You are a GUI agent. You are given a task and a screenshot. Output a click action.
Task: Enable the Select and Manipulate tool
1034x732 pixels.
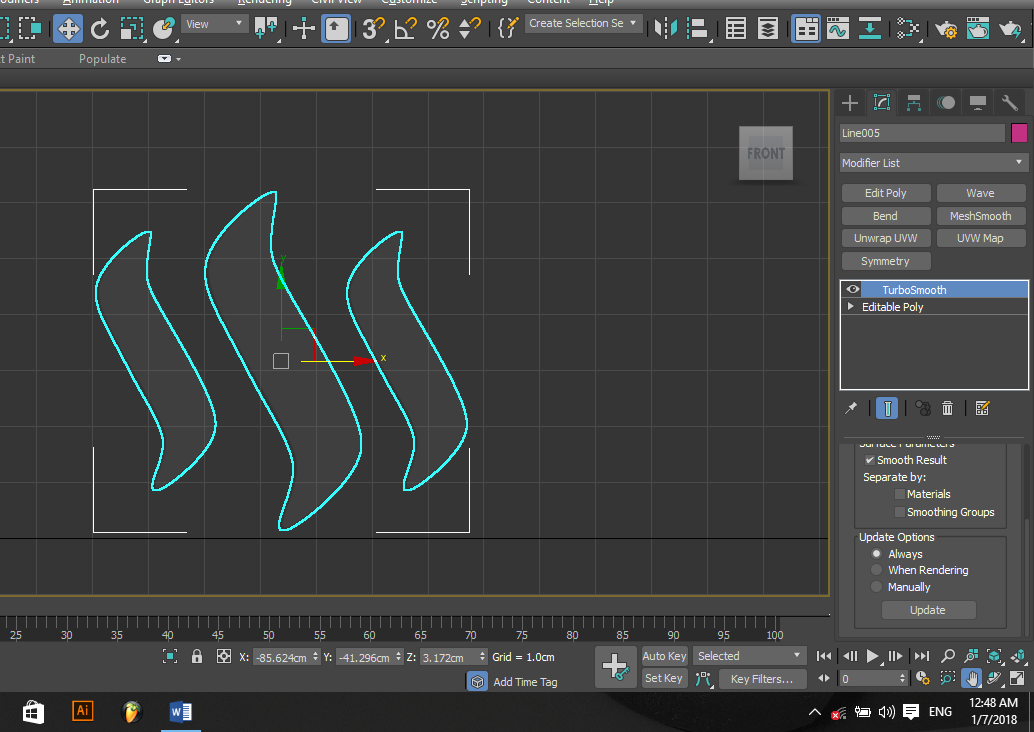tap(303, 28)
